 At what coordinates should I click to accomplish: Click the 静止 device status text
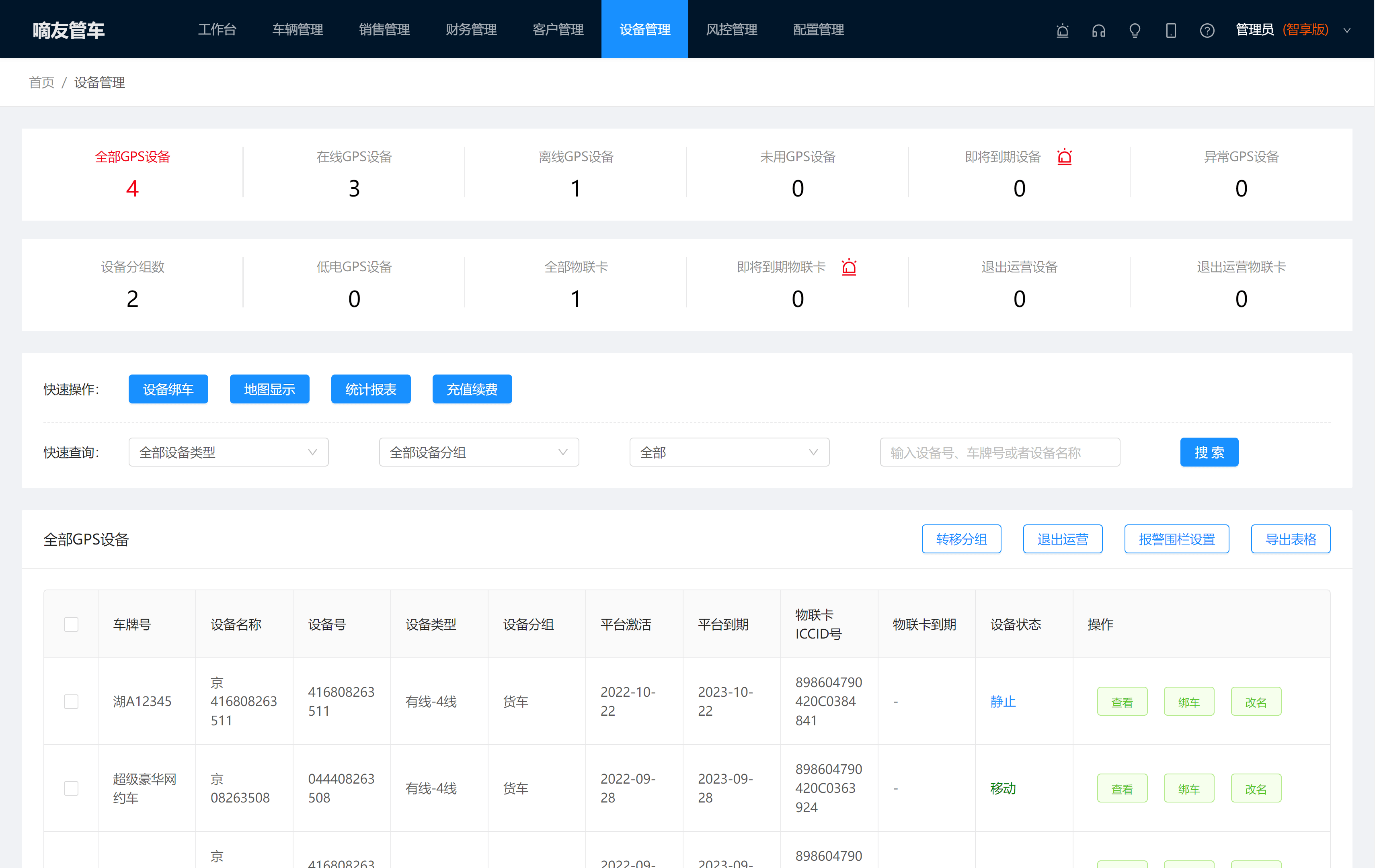click(1003, 701)
